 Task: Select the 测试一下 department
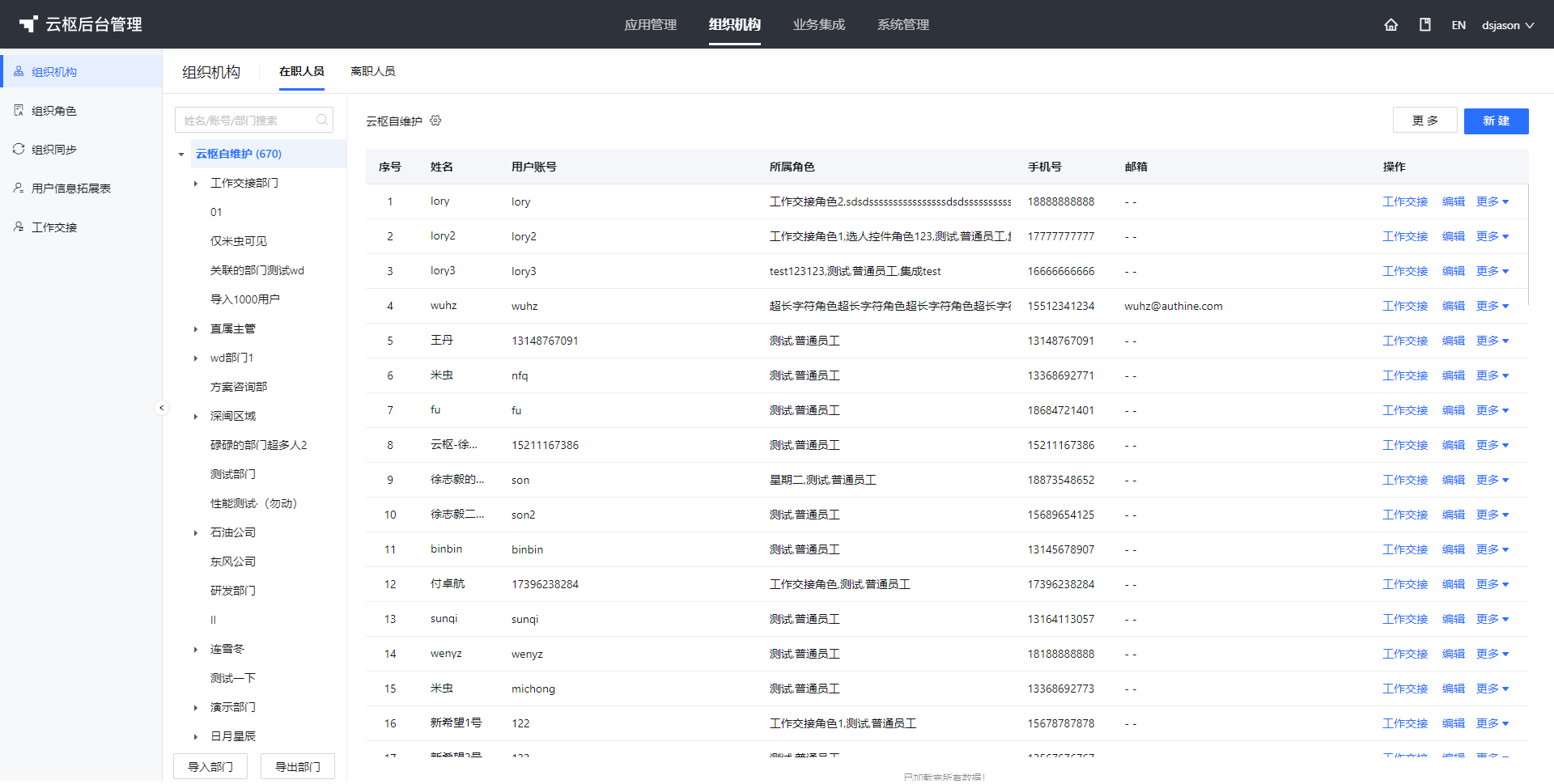pyautogui.click(x=233, y=678)
